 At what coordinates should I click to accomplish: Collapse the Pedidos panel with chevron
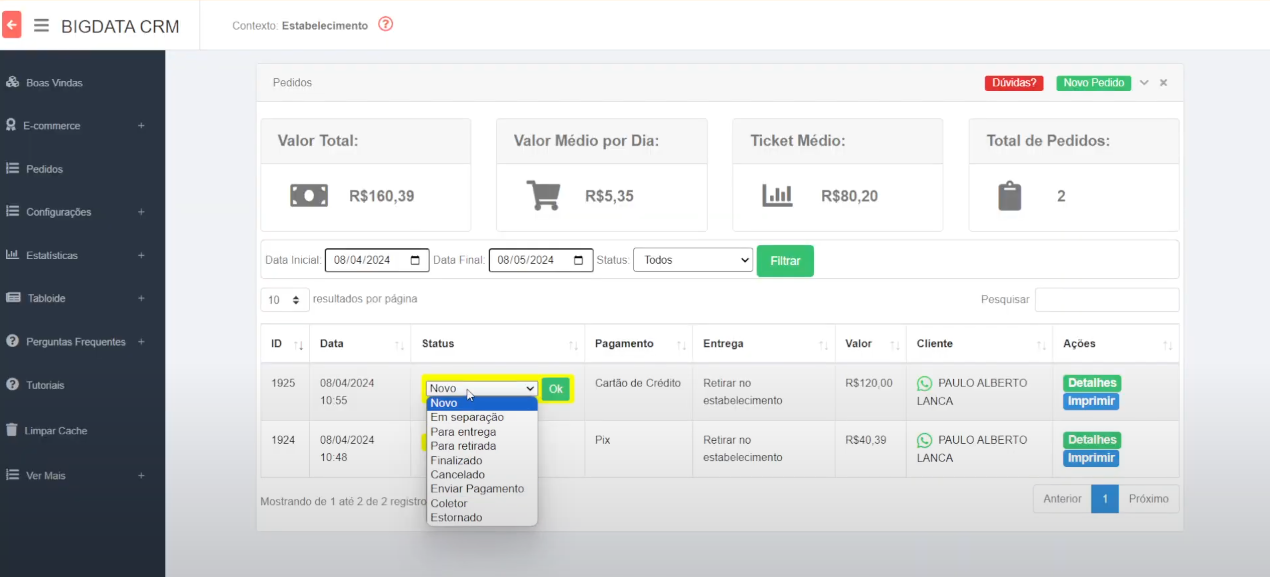(1144, 83)
